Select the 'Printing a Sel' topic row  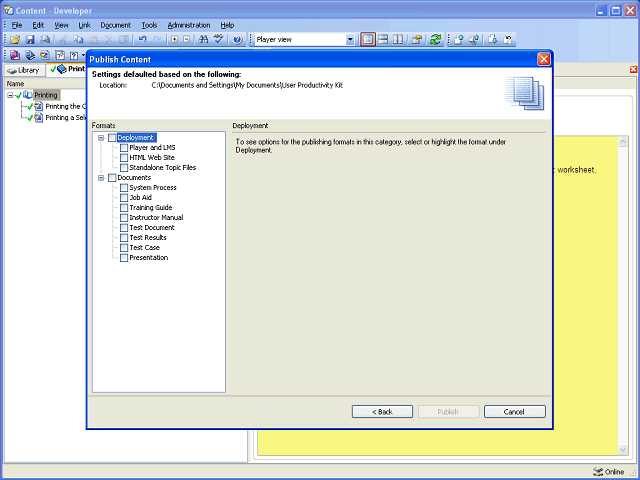click(x=65, y=118)
